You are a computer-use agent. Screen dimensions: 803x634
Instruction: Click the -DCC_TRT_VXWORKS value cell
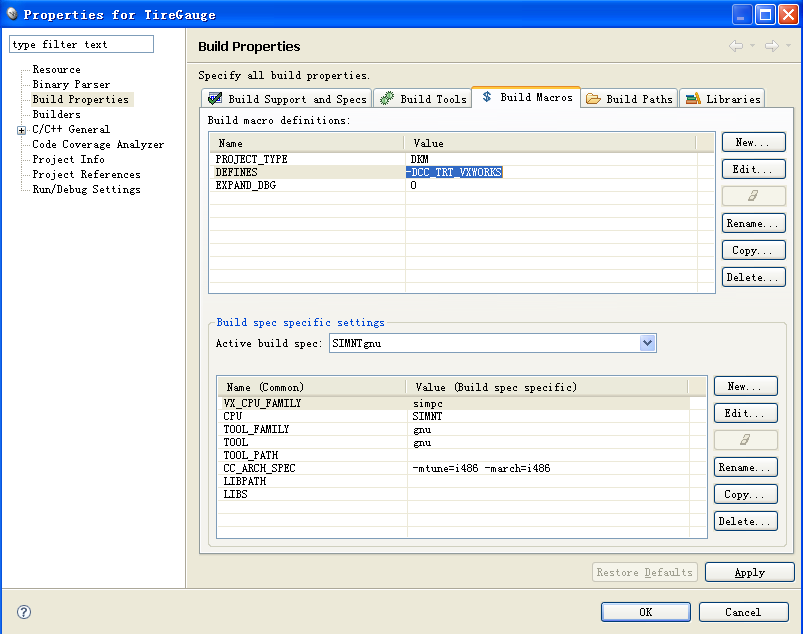(454, 172)
